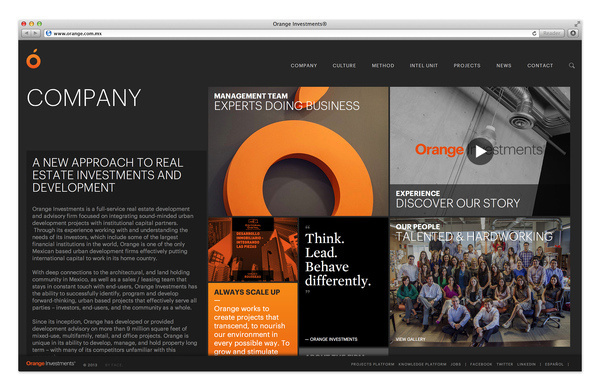The image size is (600, 391).
Task: Open the LinkedIn footer link
Action: [x=526, y=364]
